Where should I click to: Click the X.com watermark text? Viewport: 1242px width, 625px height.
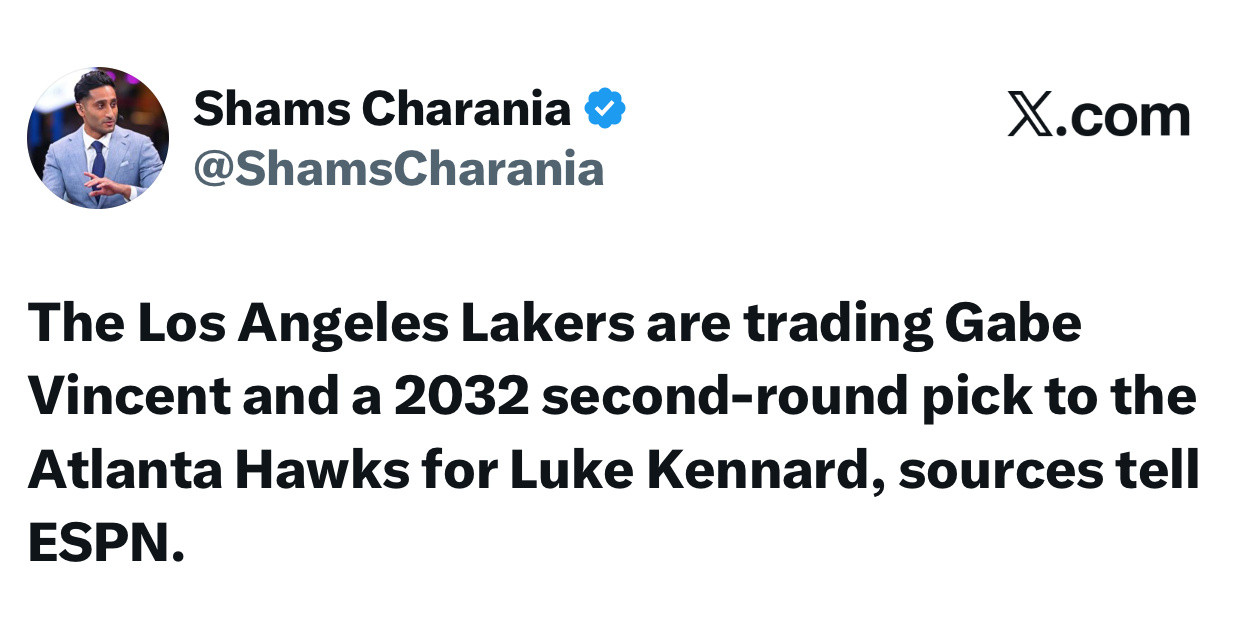click(1098, 117)
